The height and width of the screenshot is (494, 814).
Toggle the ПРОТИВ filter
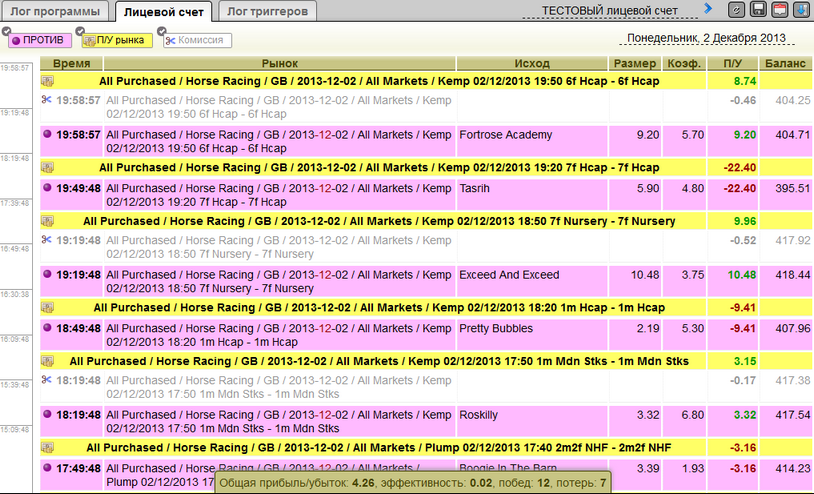tap(39, 40)
